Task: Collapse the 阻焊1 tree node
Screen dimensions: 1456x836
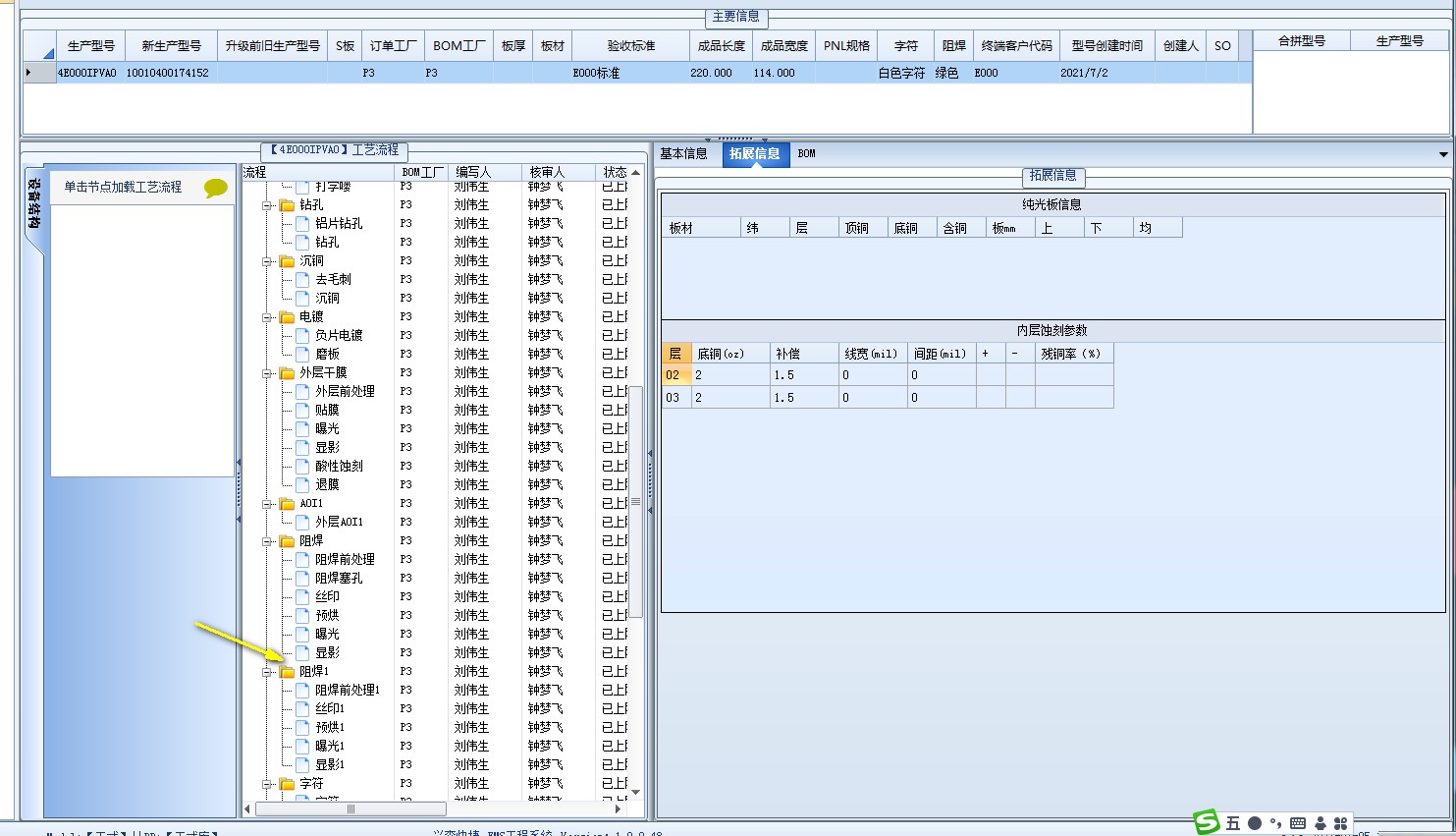Action: (267, 672)
